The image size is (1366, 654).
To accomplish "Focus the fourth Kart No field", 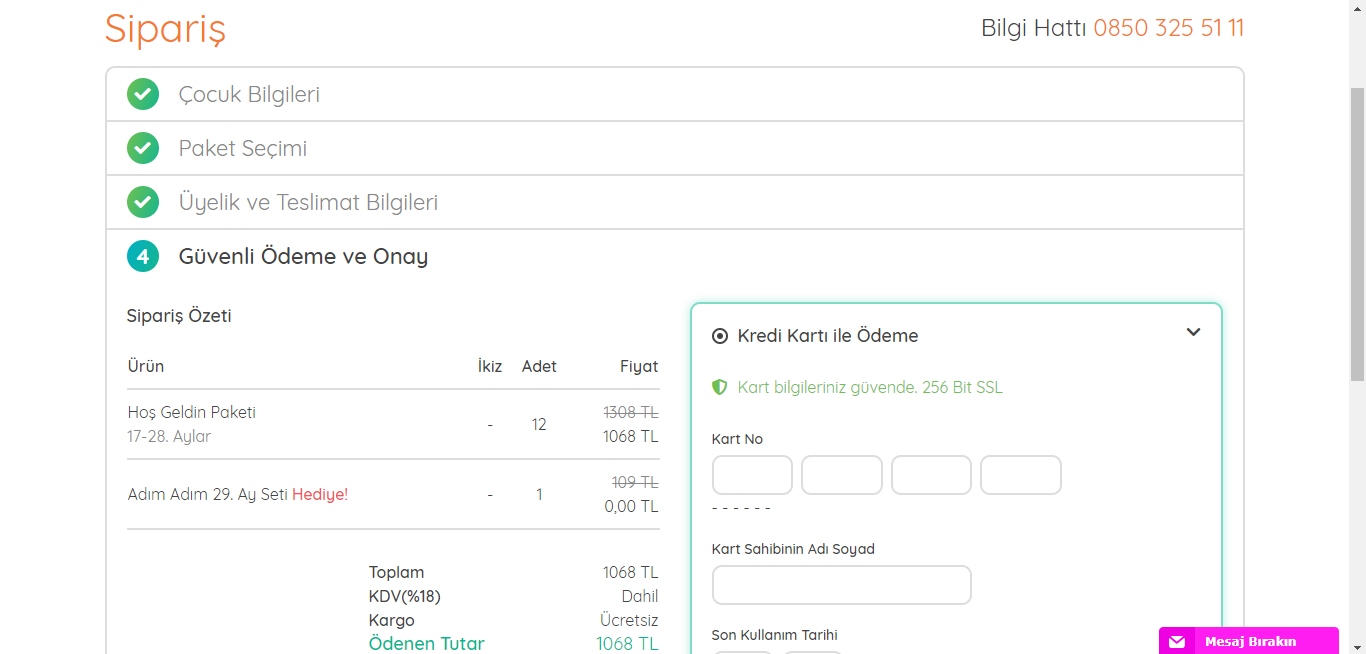I will click(1020, 476).
